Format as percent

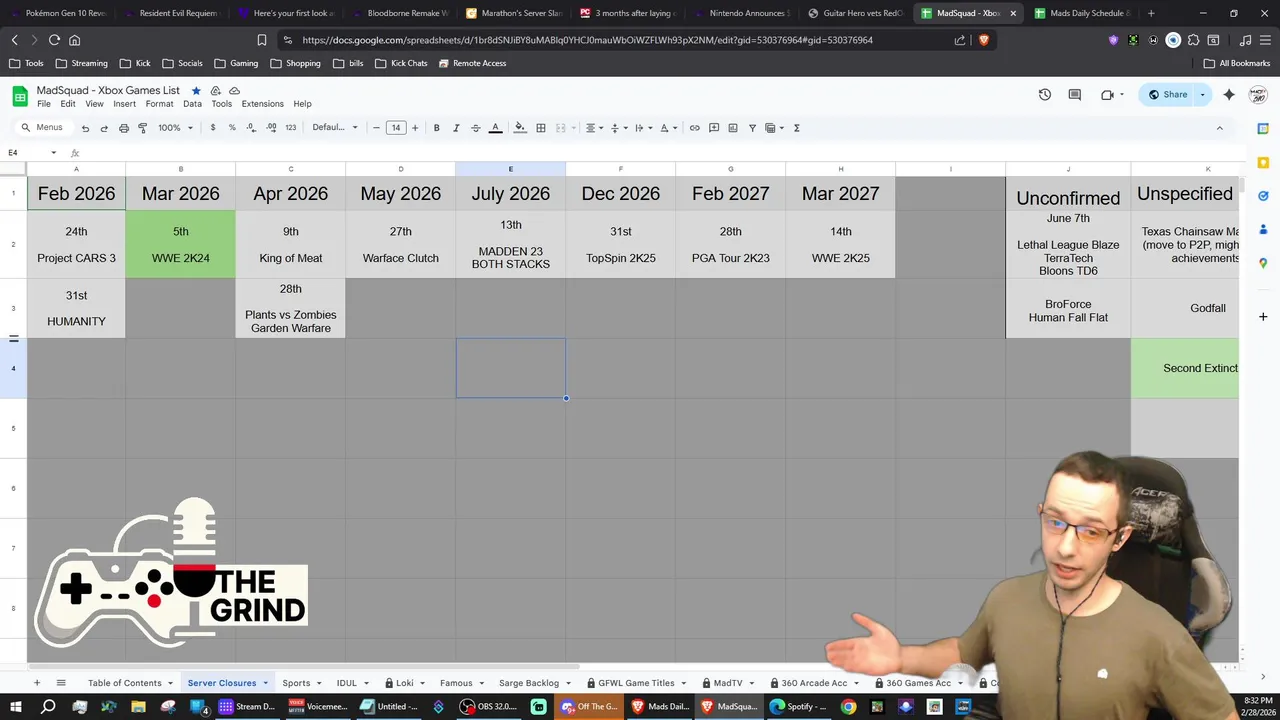point(232,128)
